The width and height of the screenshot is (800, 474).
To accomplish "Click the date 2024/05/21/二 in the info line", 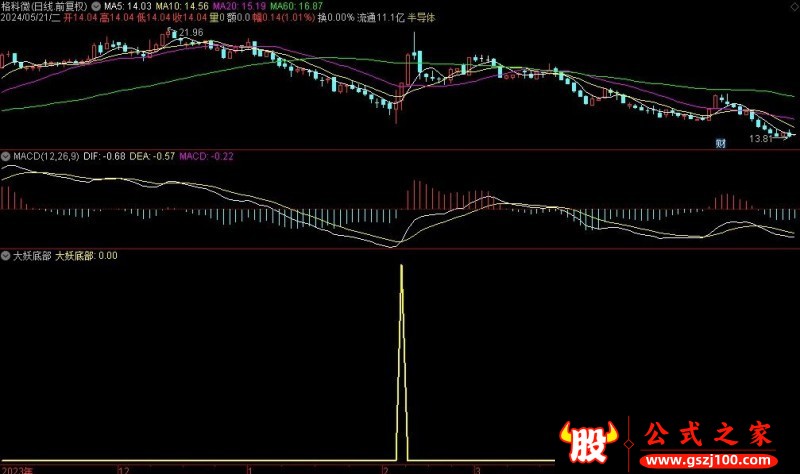I will [31, 17].
